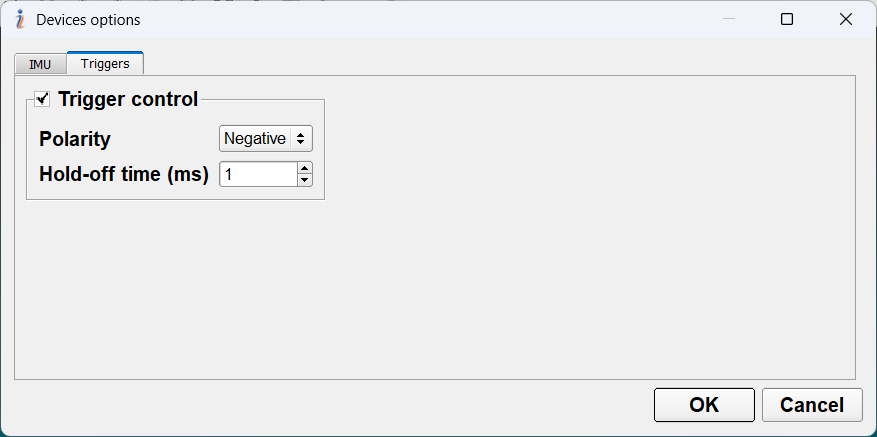The image size is (877, 437).
Task: Click the app icon in the title bar
Action: point(19,19)
